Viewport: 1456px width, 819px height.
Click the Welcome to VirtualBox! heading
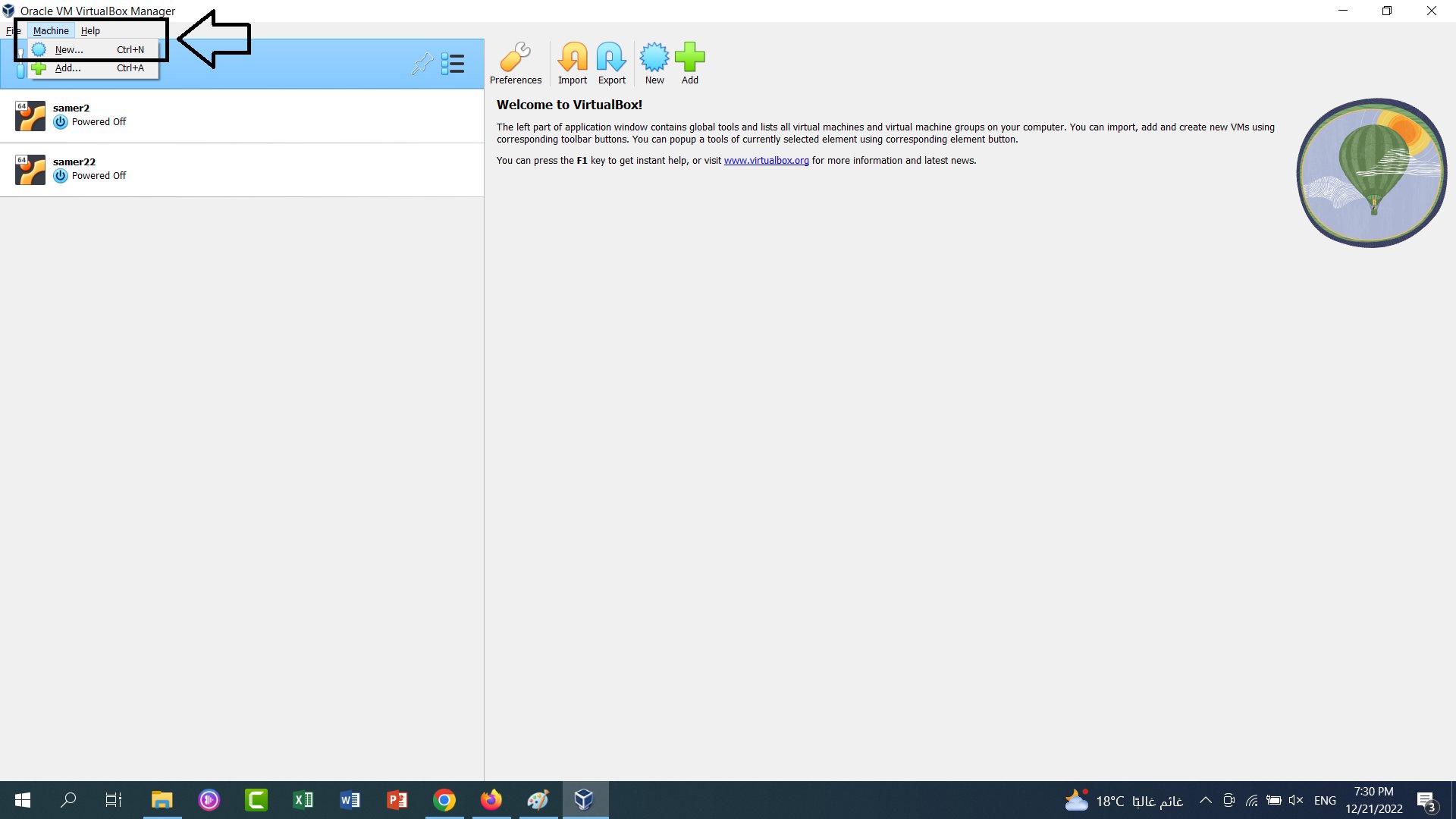[570, 105]
